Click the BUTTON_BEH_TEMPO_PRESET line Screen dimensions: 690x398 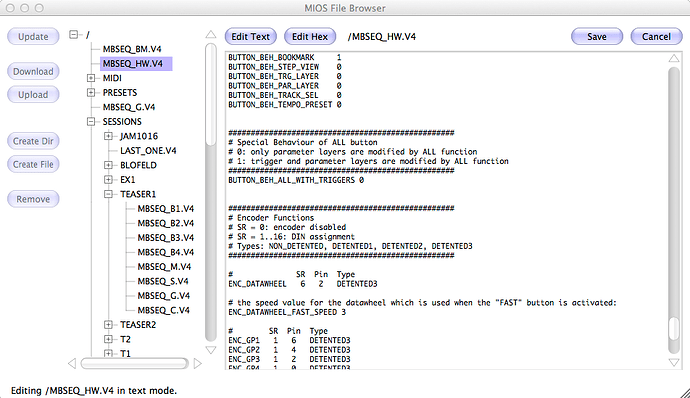[x=285, y=105]
